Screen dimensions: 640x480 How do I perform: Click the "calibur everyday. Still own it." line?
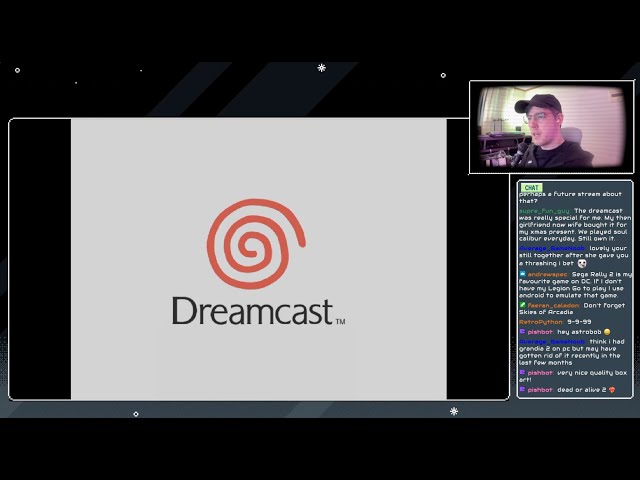[x=567, y=239]
